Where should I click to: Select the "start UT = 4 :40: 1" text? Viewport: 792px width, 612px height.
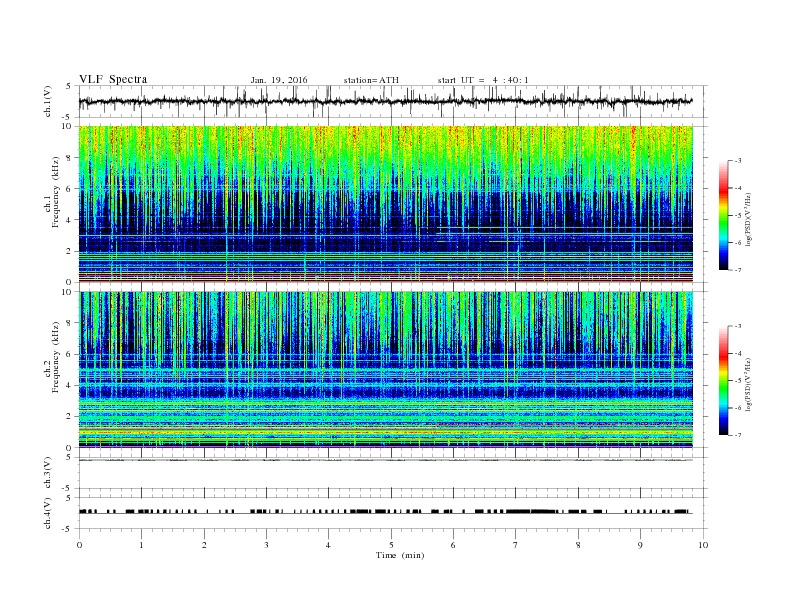point(483,80)
